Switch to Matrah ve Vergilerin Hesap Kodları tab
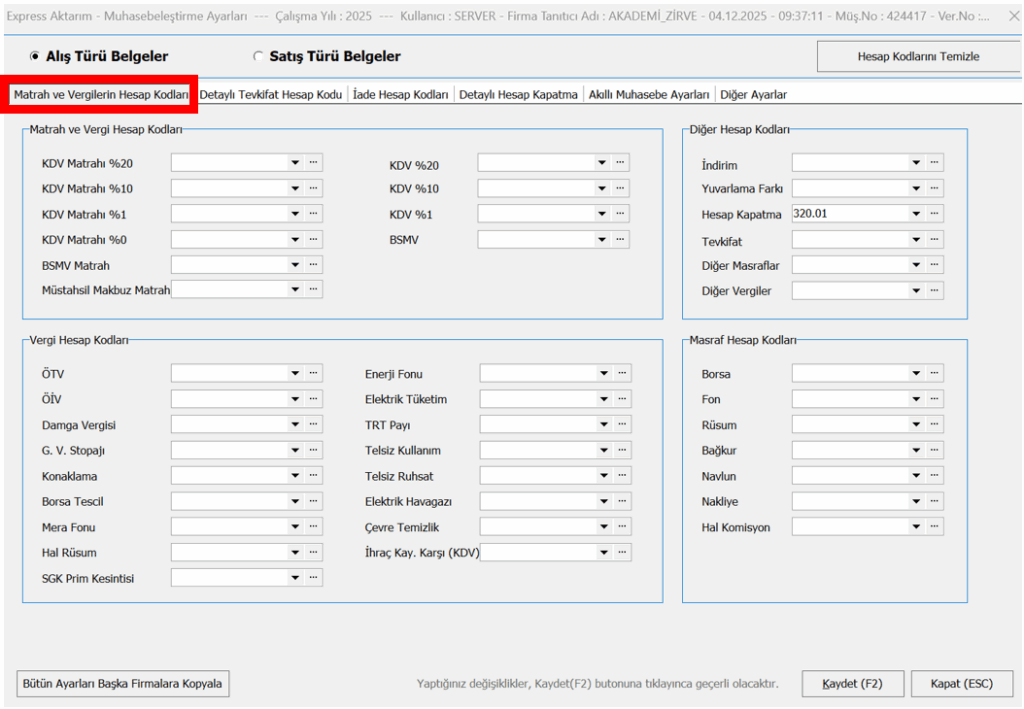The image size is (1024, 709). [101, 95]
